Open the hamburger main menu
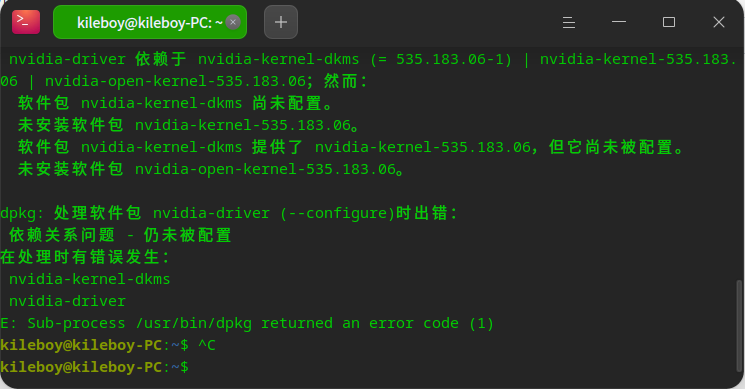 (569, 22)
